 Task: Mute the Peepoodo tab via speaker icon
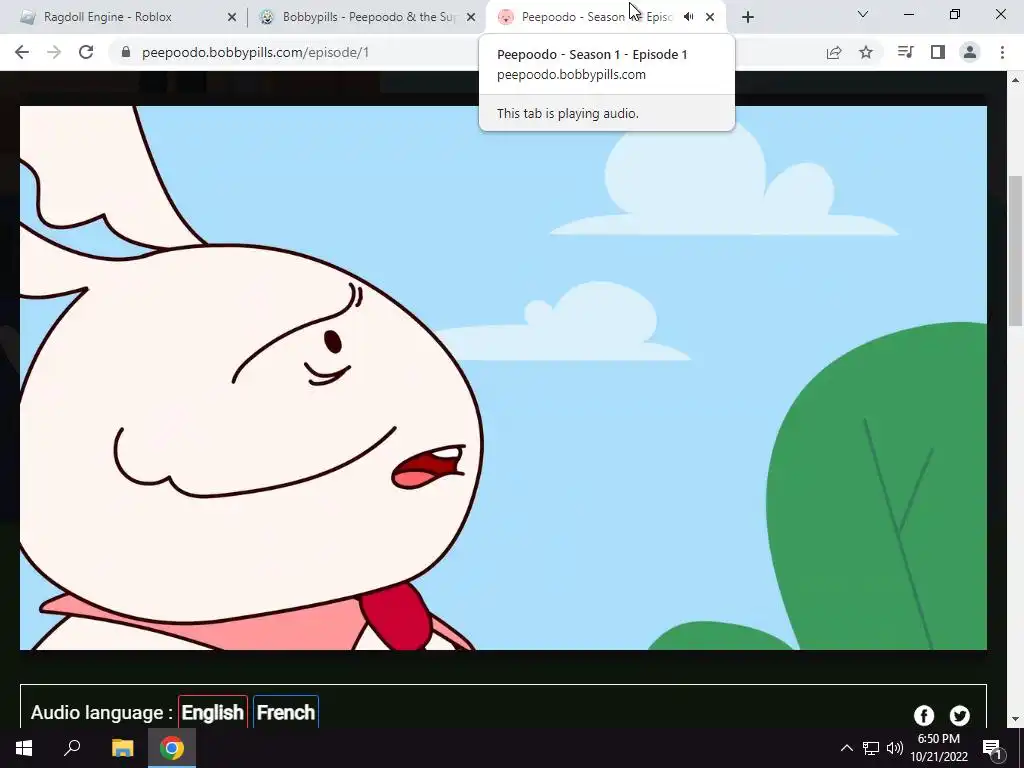[x=688, y=17]
